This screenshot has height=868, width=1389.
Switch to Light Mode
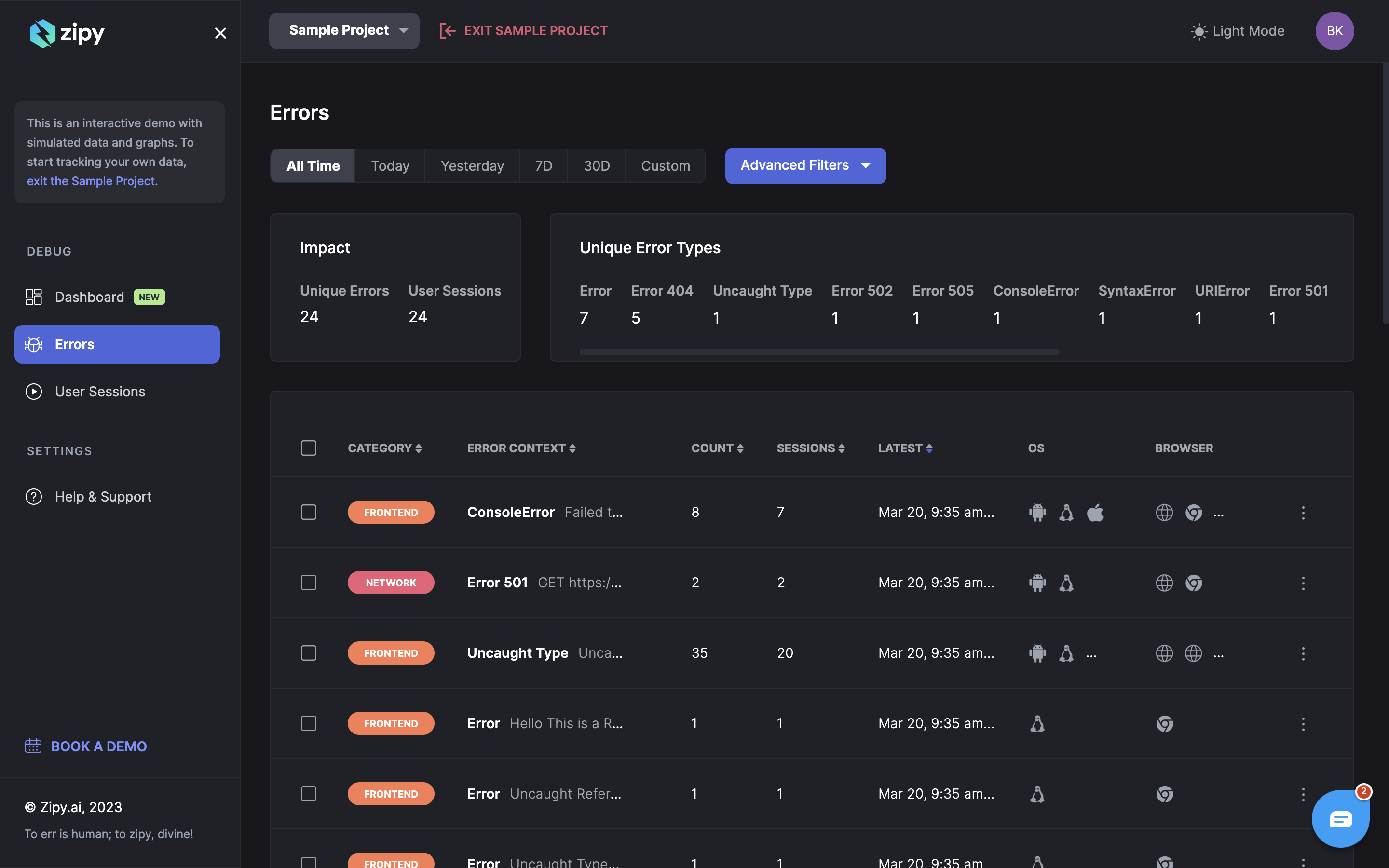pyautogui.click(x=1238, y=31)
